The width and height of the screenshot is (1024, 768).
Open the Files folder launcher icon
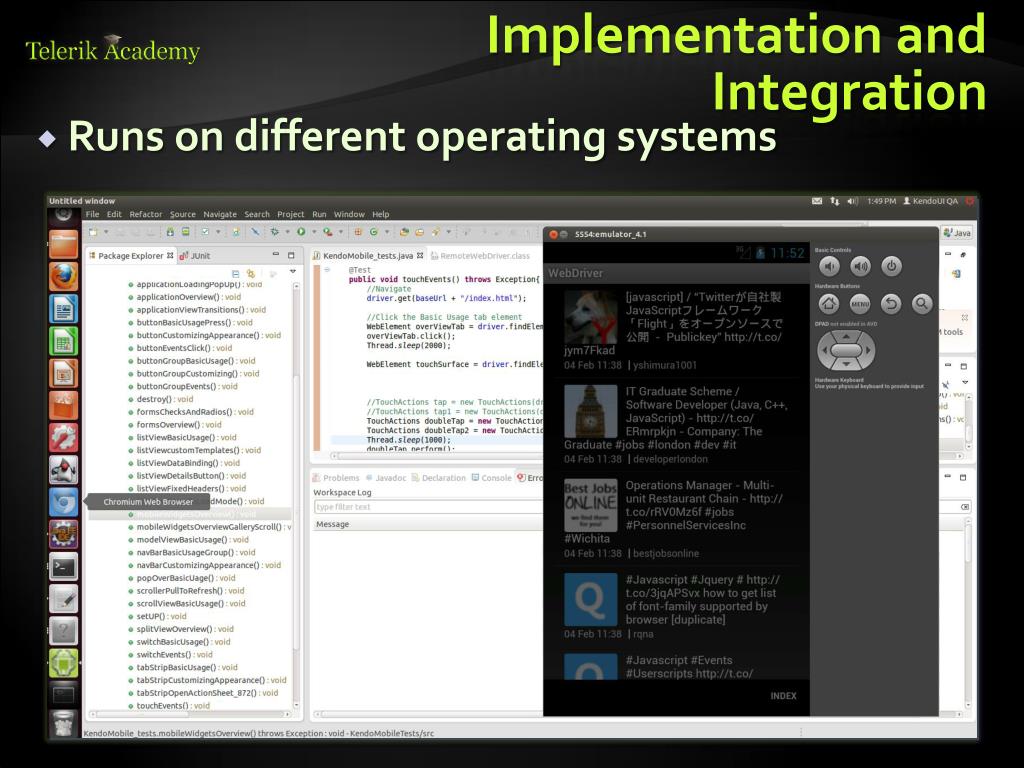click(63, 245)
